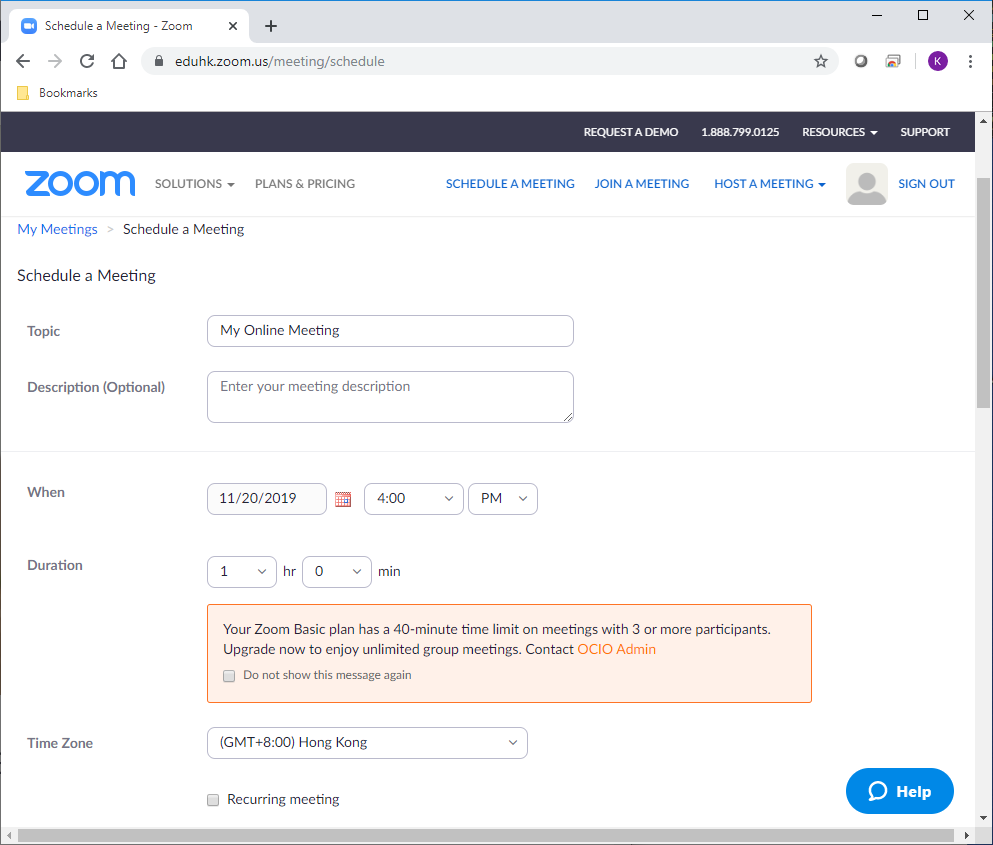Go to My Meetings breadcrumb
This screenshot has width=993, height=845.
point(58,229)
